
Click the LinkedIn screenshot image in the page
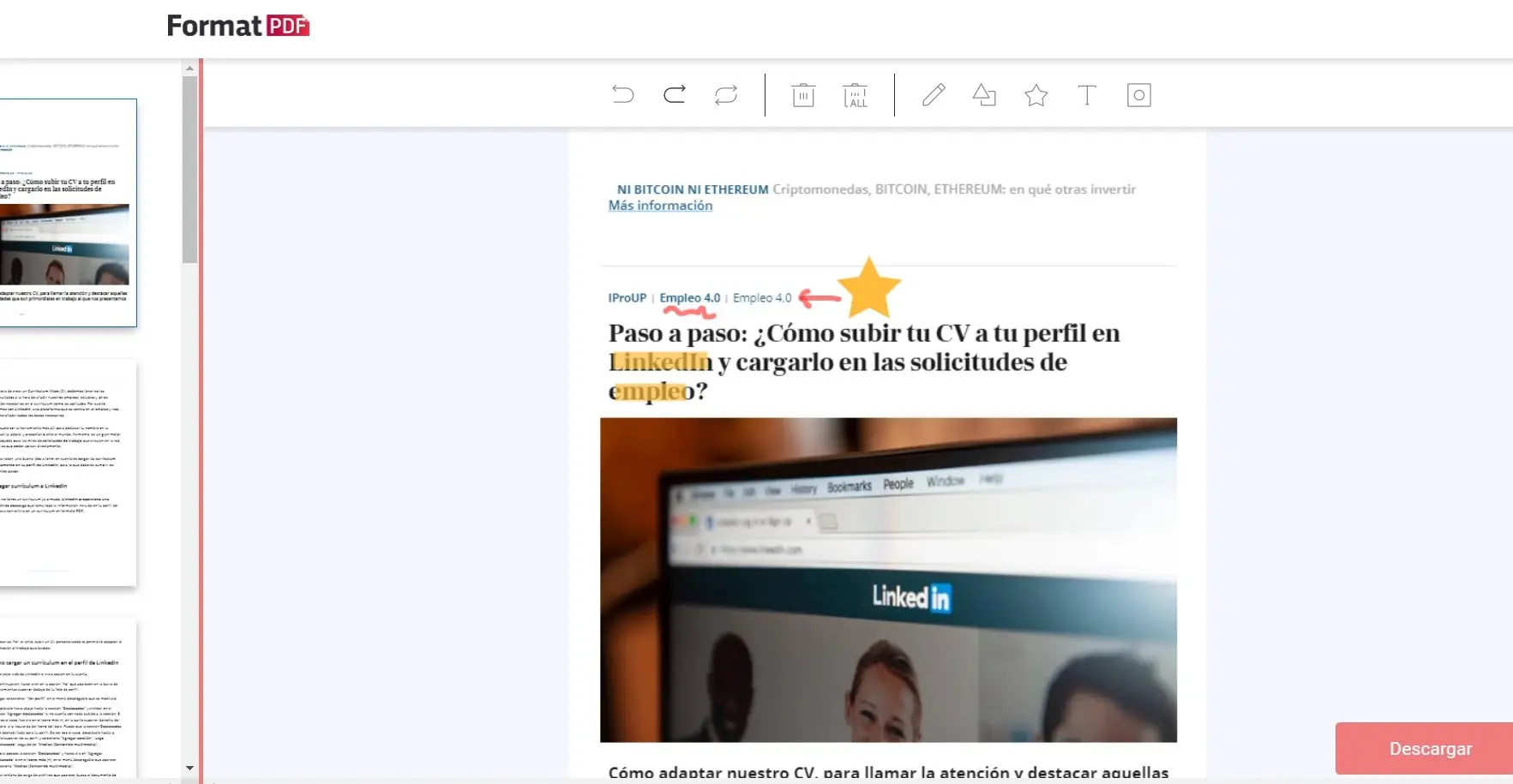pyautogui.click(x=888, y=580)
